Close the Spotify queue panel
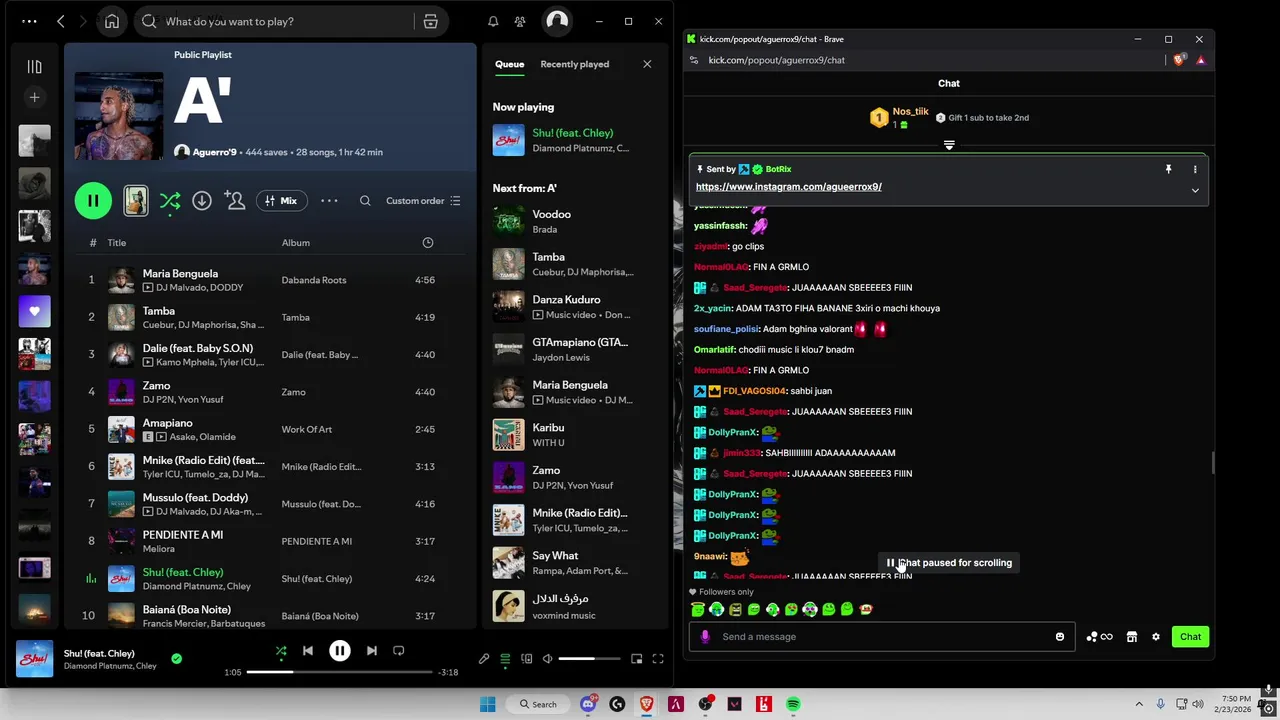The width and height of the screenshot is (1280, 720). point(647,64)
